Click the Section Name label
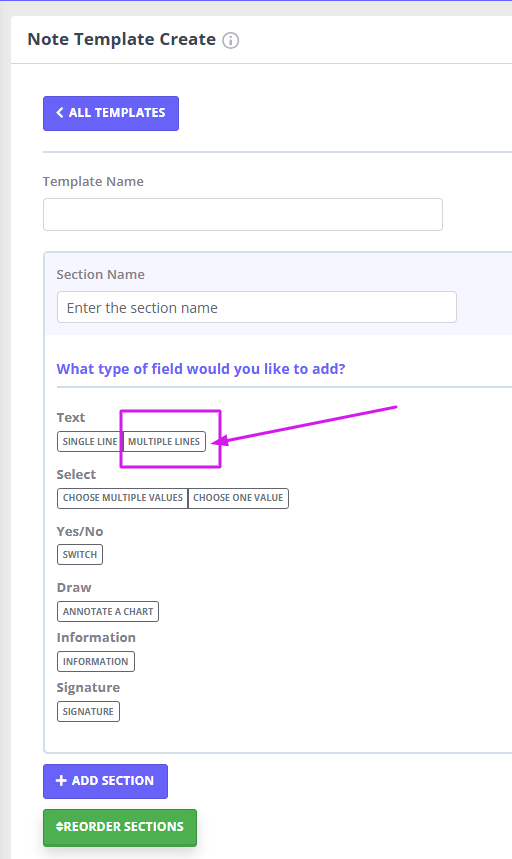Screen dimensions: 512x859 (101, 274)
